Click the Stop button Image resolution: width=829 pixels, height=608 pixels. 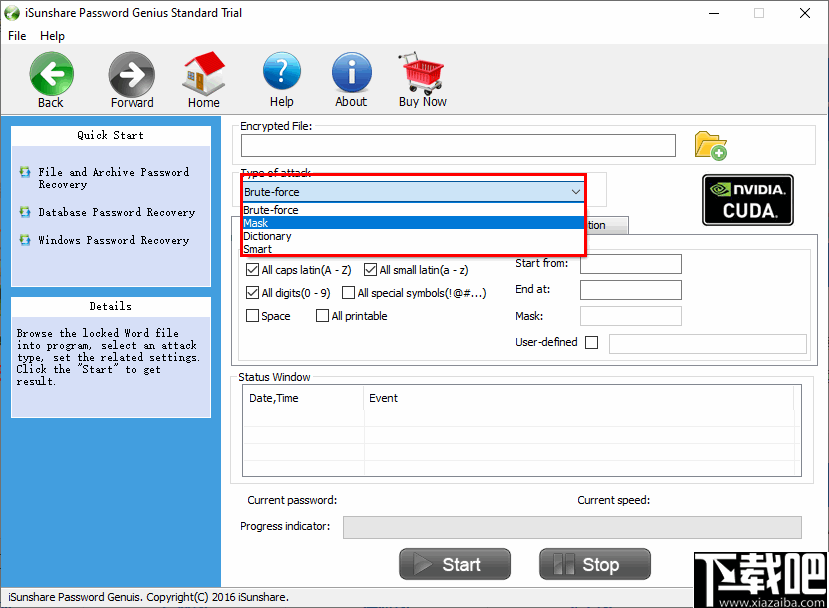pos(595,564)
